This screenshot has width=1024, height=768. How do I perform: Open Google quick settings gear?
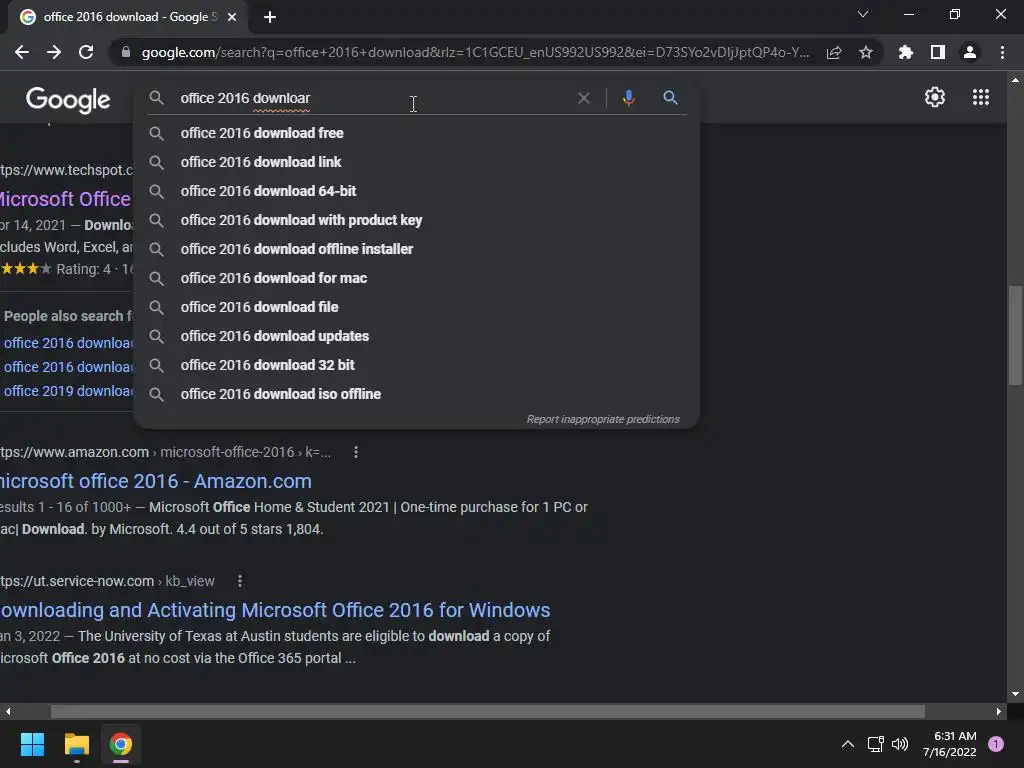click(x=935, y=97)
